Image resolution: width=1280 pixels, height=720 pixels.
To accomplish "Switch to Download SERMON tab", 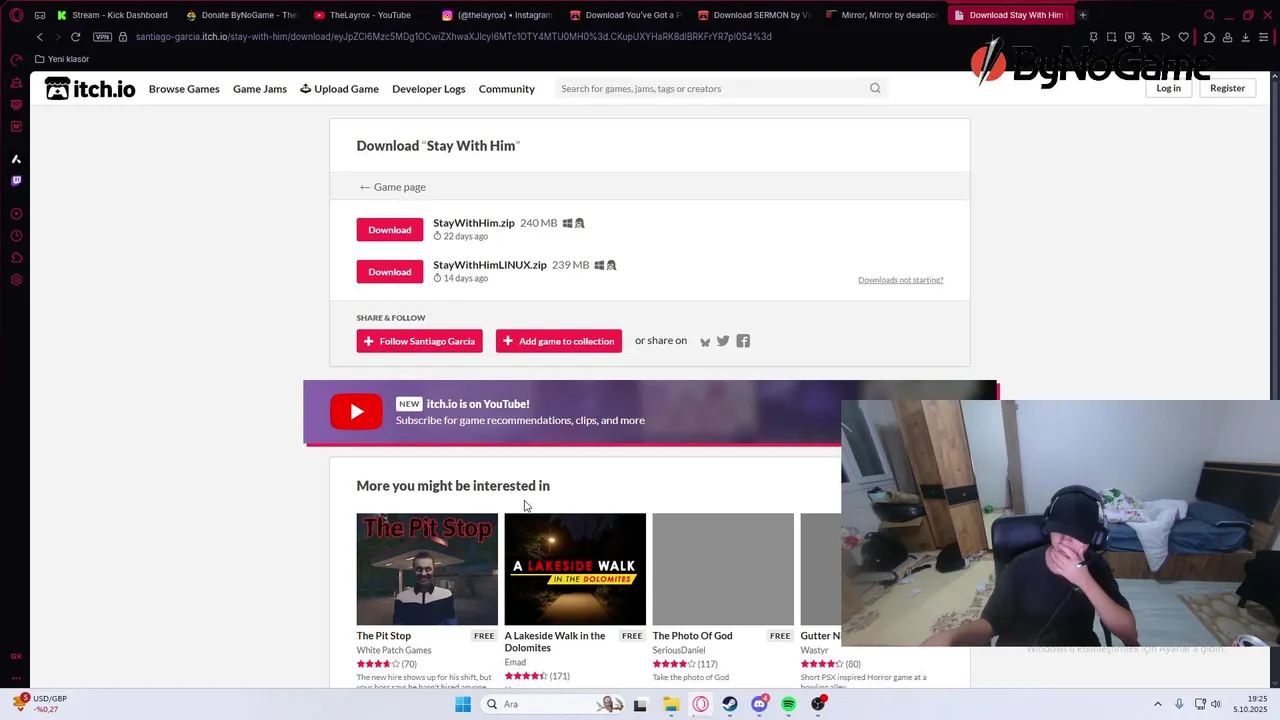I will 752,15.
